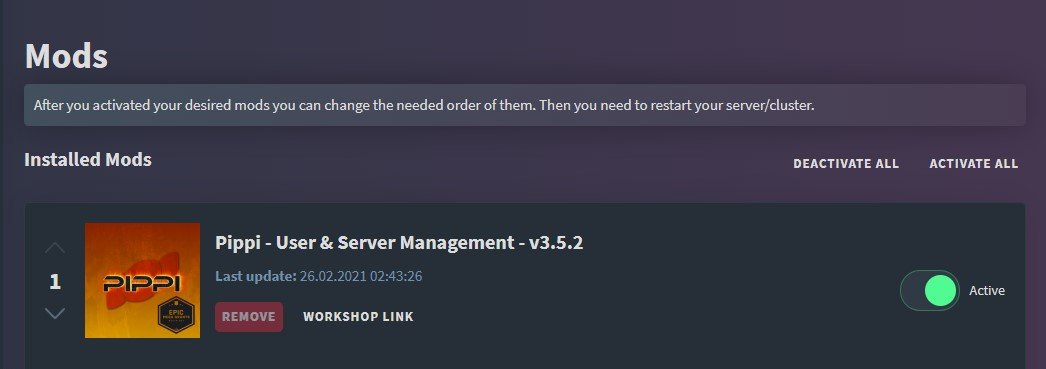Click the Mods page heading

[66, 56]
